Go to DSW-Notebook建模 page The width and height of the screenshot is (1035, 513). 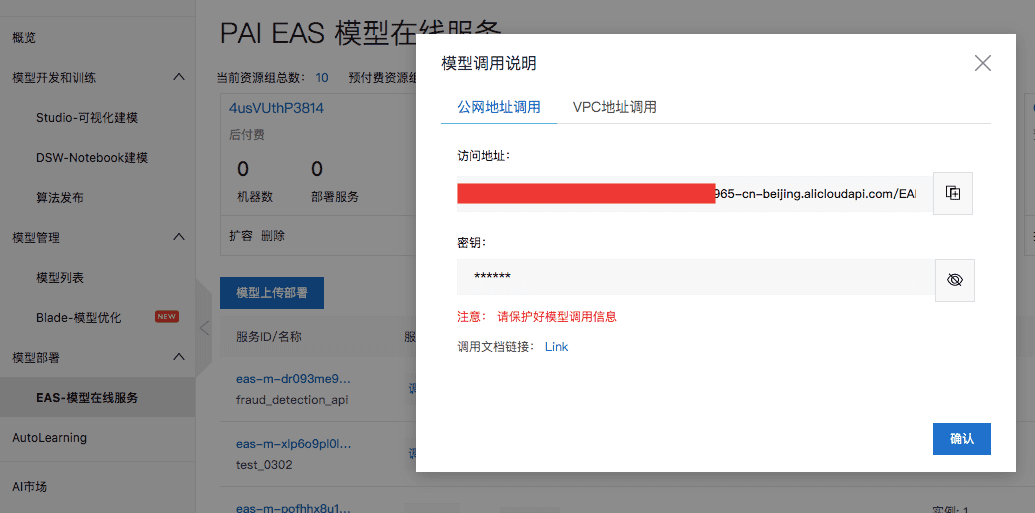92,157
